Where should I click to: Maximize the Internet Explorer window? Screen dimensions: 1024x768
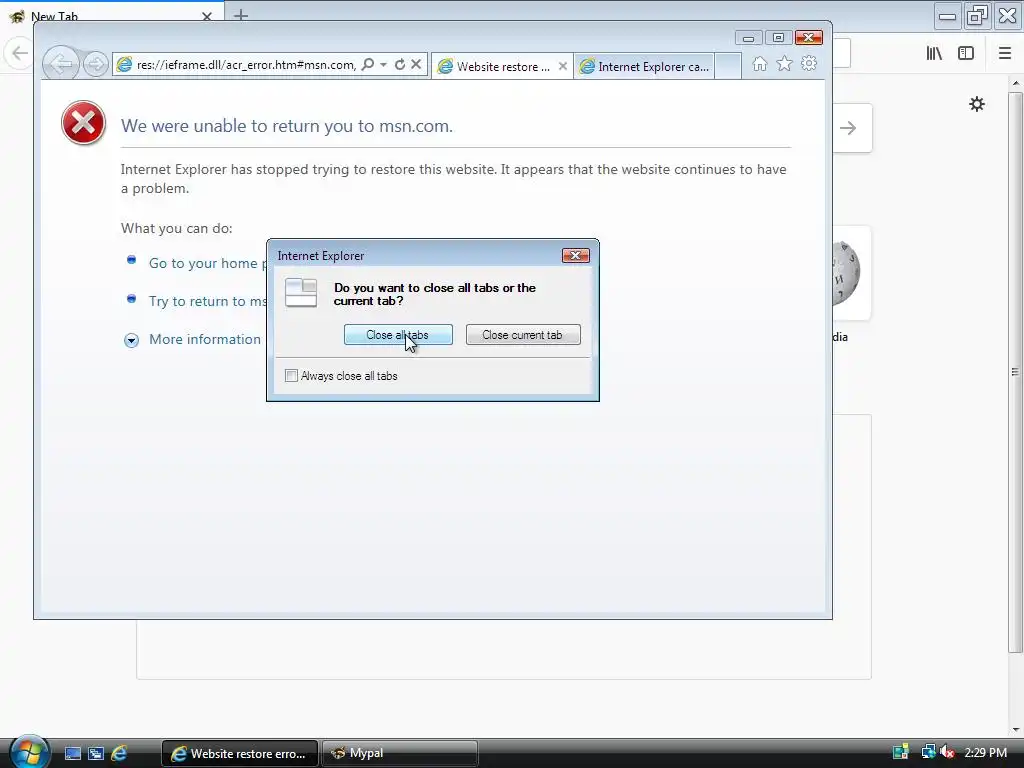tap(778, 38)
